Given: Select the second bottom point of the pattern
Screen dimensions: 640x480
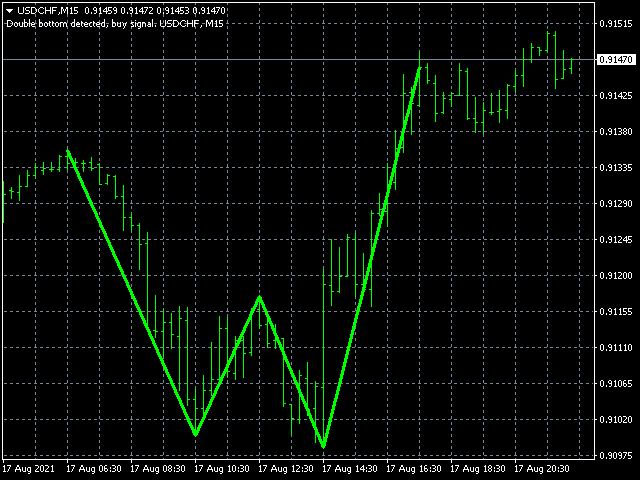Looking at the screenshot, I should 323,446.
